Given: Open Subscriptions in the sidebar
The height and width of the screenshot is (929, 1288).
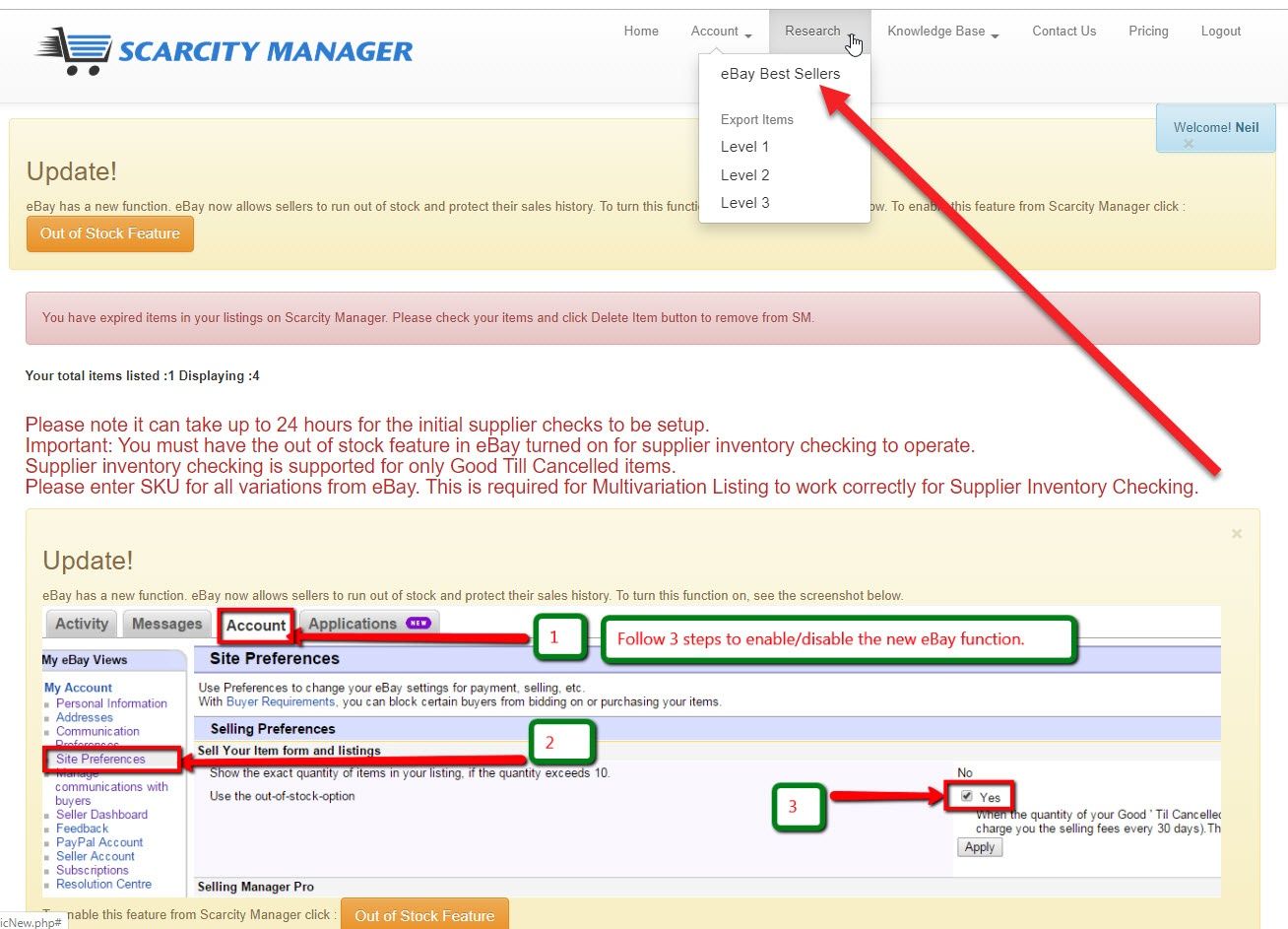Looking at the screenshot, I should (93, 870).
